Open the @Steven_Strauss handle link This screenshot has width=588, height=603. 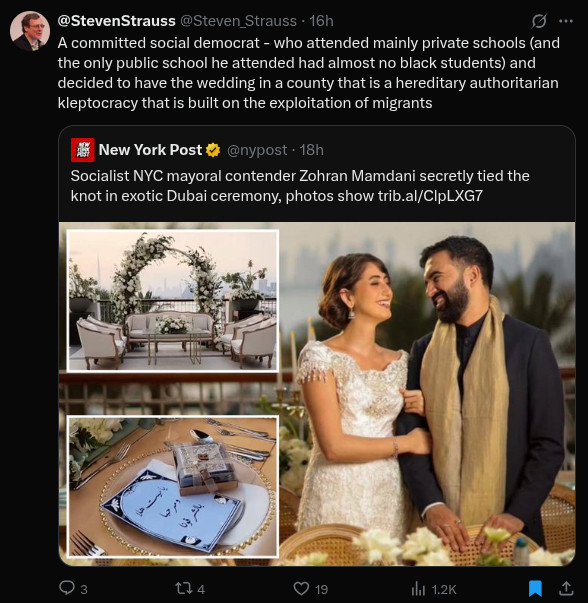(238, 21)
